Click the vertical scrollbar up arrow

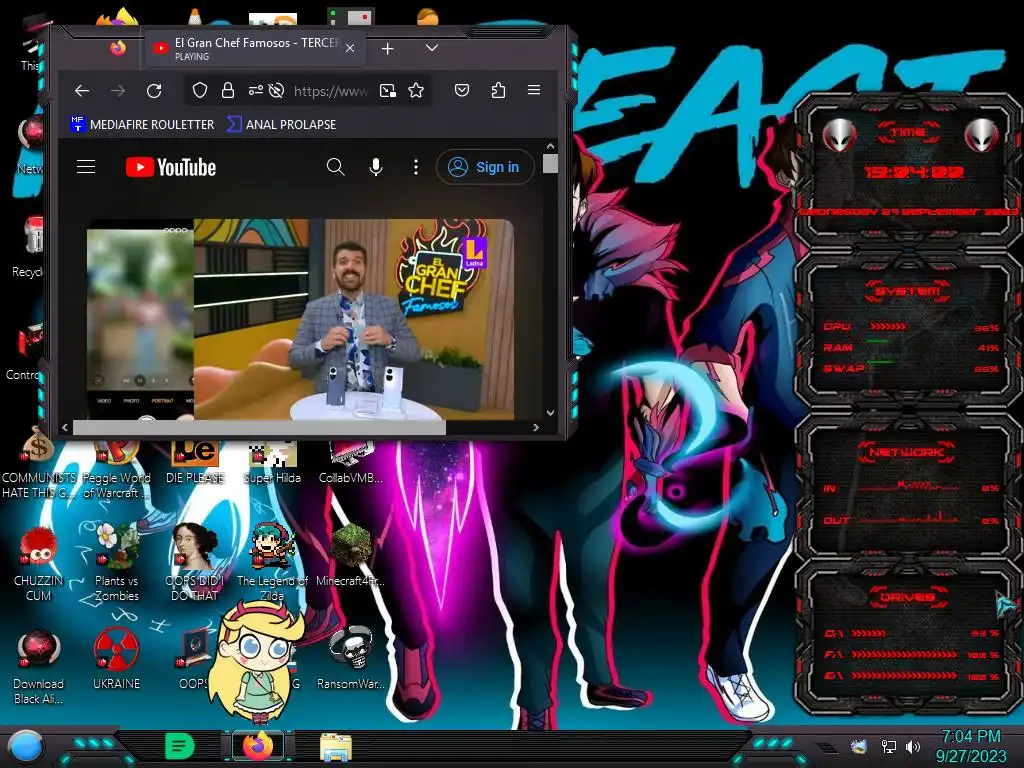(550, 146)
